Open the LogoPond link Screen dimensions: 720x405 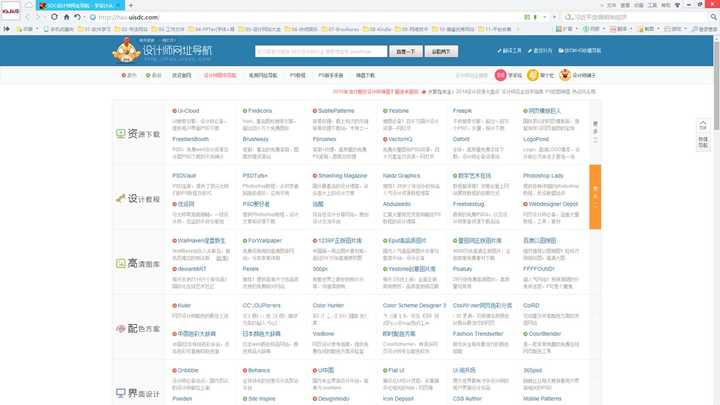[536, 139]
